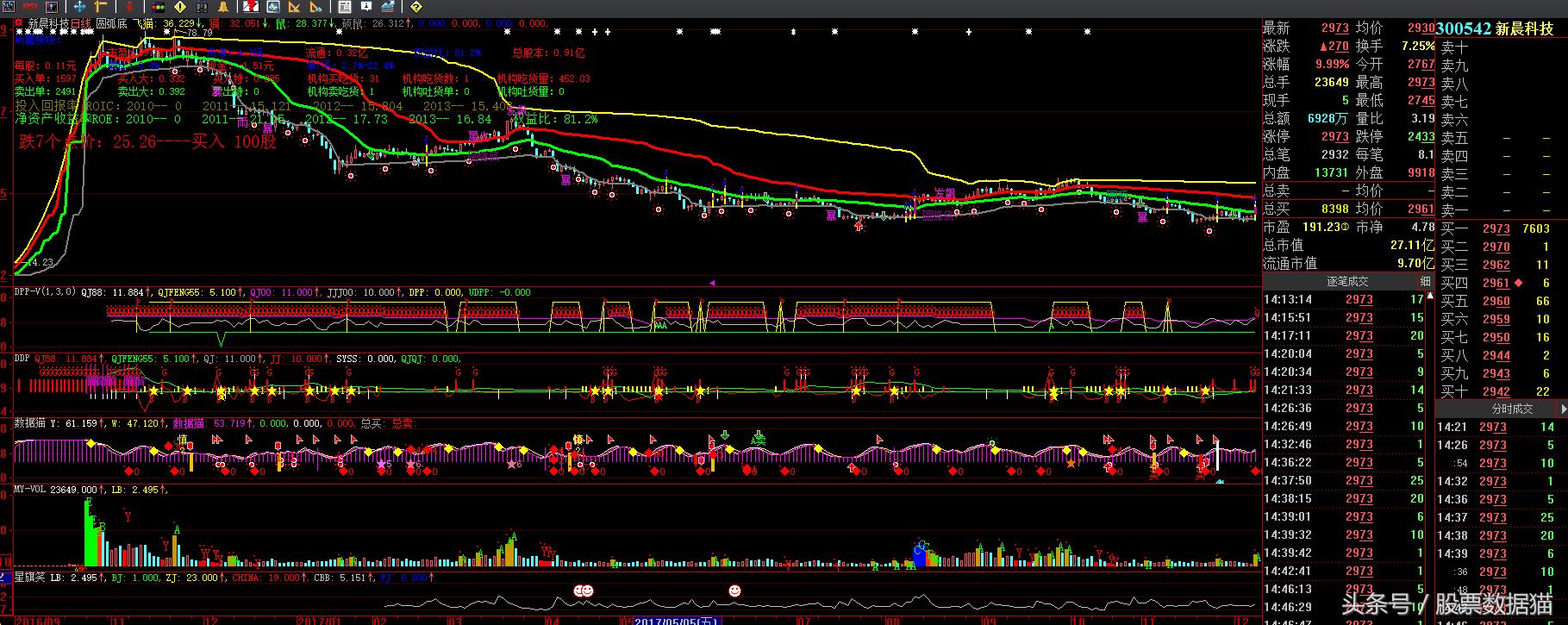Screen dimensions: 1568x625
Task: Open the news page document icon
Action: [x=345, y=6]
